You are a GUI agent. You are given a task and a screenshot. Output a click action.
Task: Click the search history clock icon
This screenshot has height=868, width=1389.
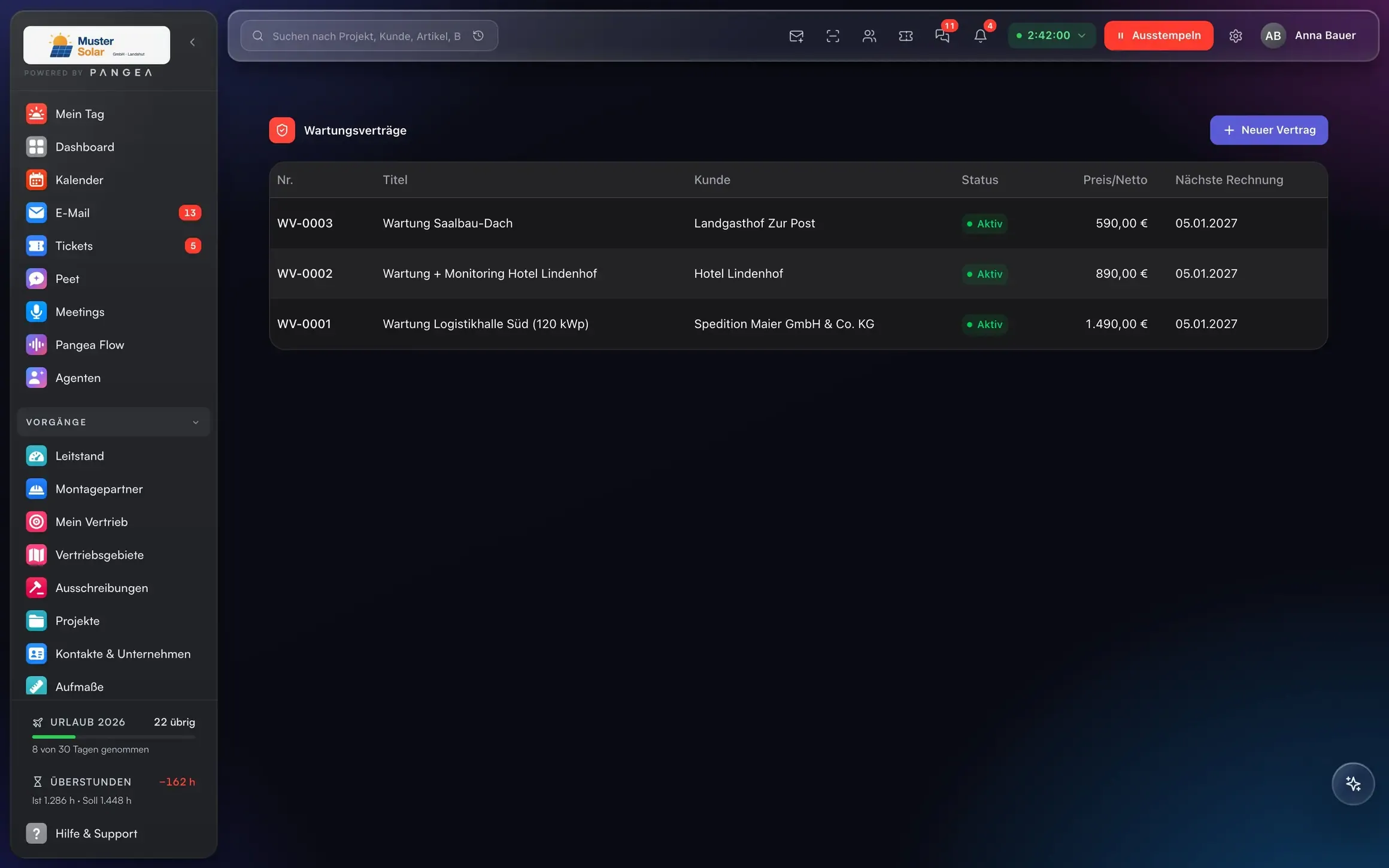click(x=478, y=36)
